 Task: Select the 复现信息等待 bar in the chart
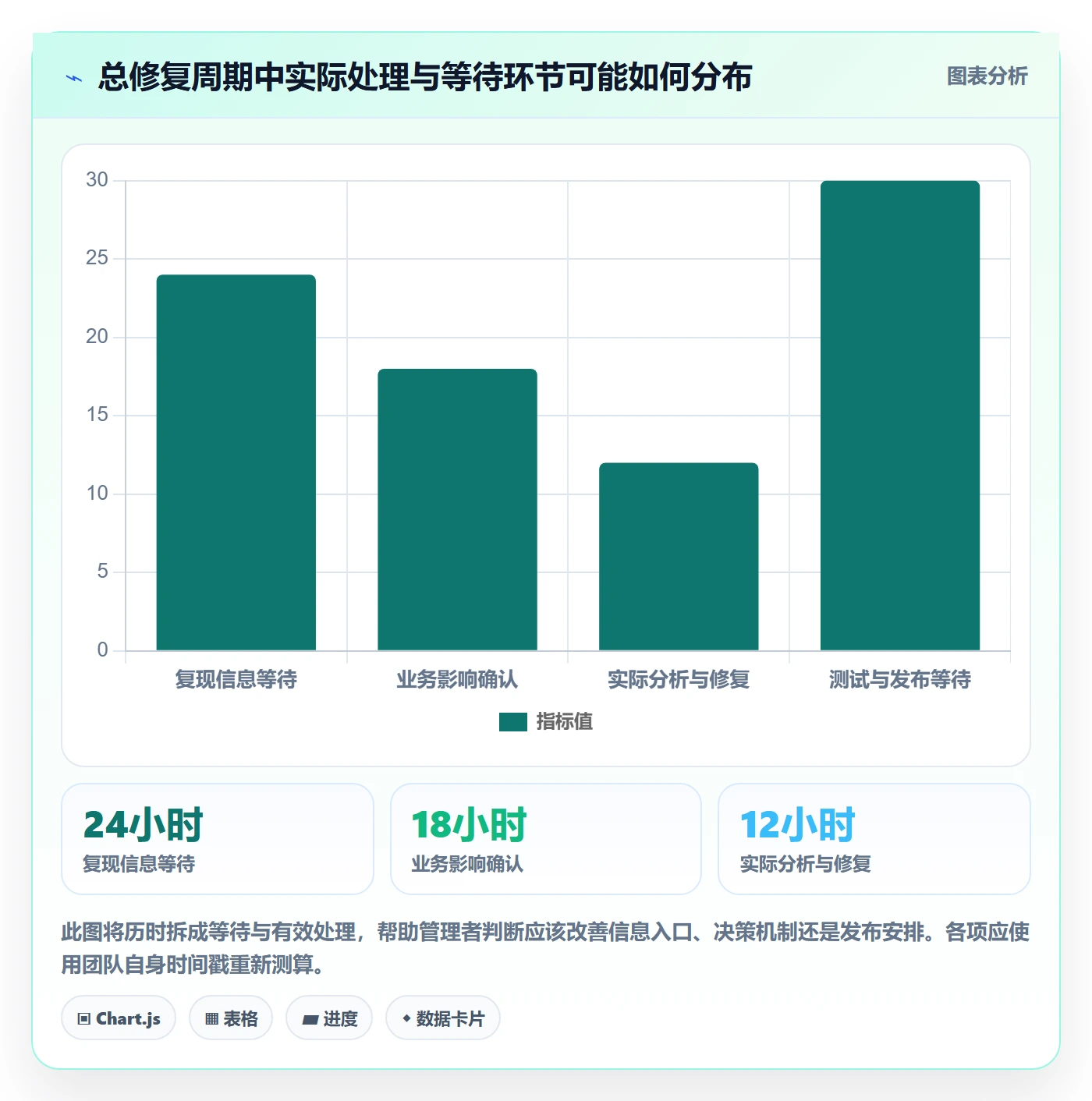[236, 462]
